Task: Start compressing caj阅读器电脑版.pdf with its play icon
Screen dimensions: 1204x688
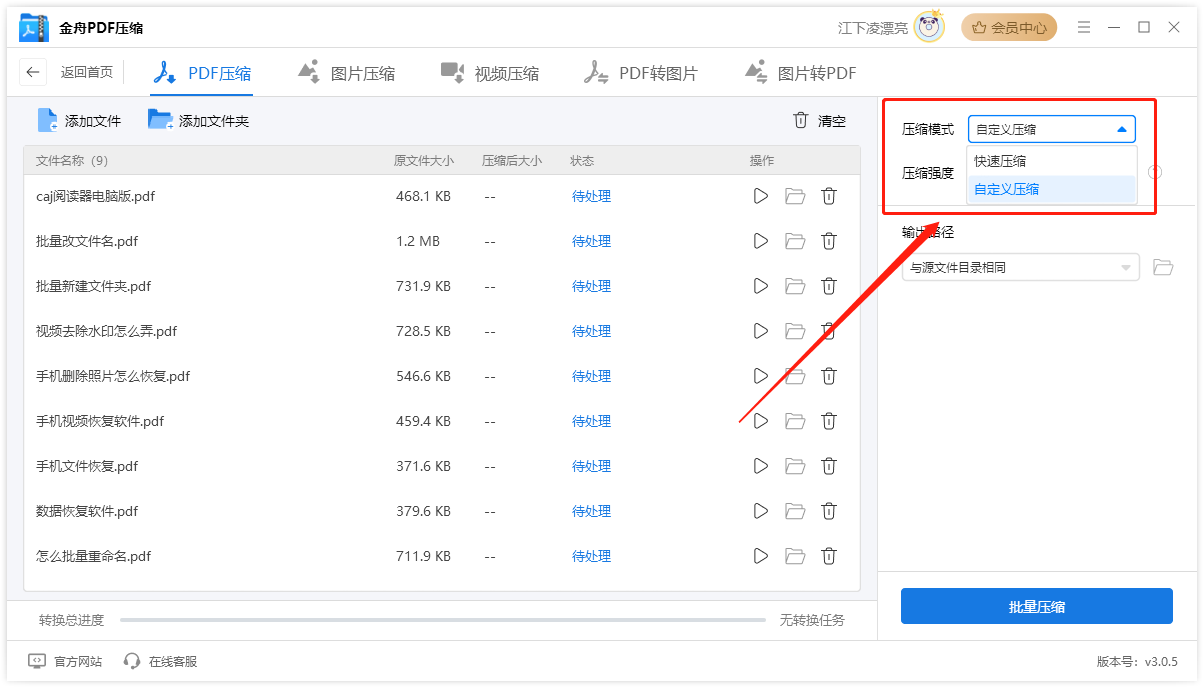Action: click(x=760, y=196)
